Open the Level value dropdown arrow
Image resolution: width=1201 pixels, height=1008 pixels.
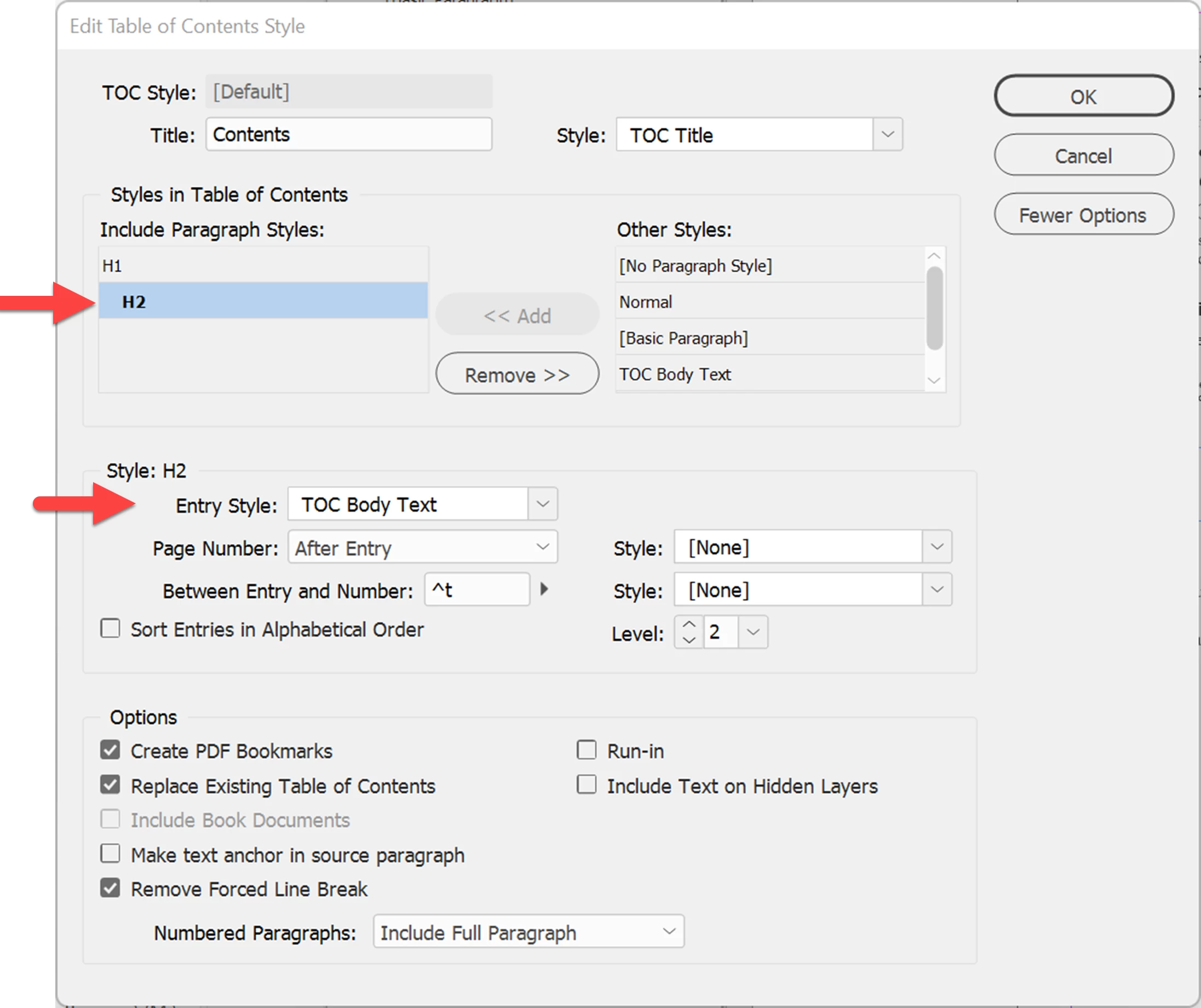coord(752,632)
